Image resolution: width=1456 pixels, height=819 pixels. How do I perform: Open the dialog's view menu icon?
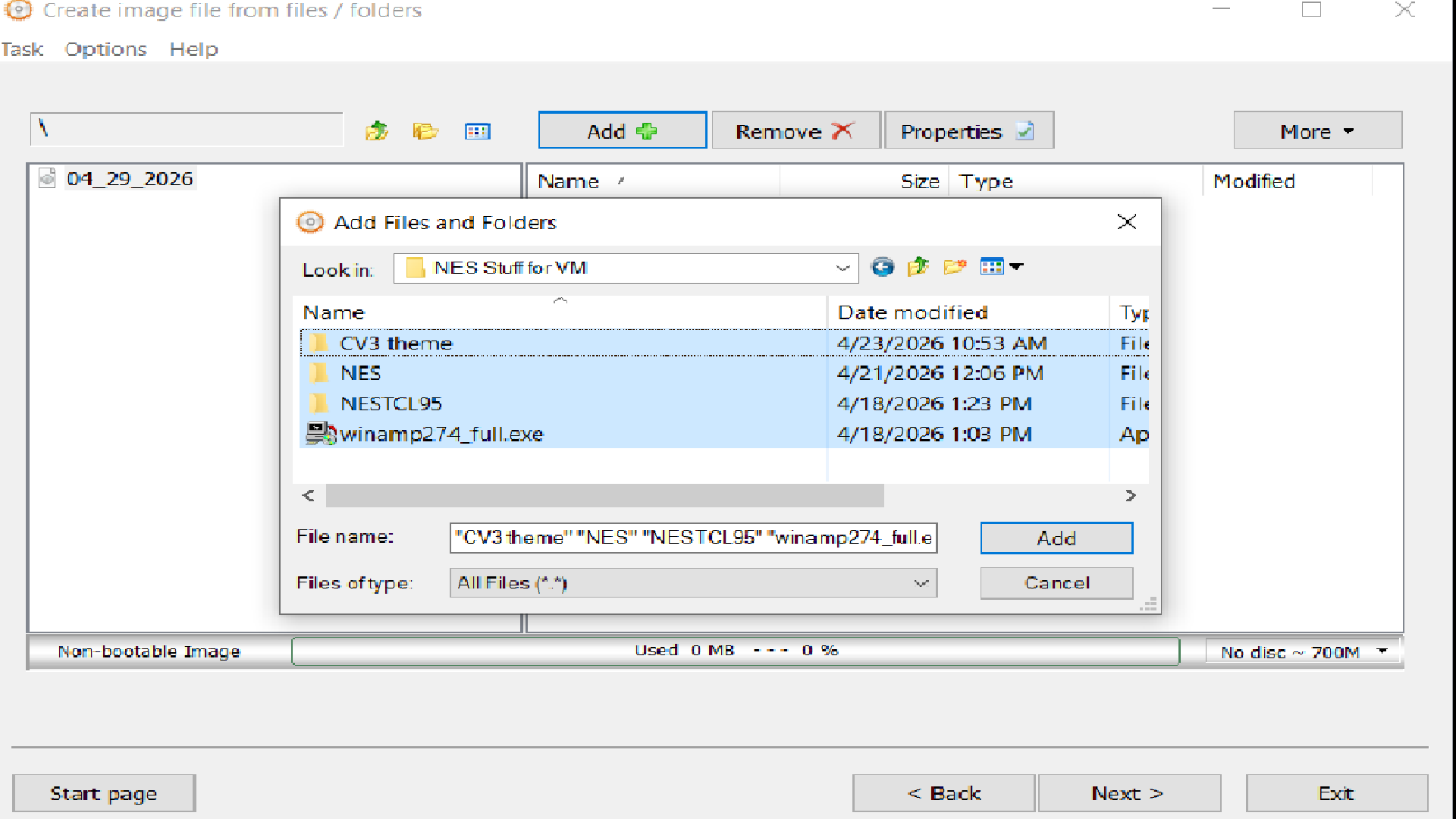1001,267
